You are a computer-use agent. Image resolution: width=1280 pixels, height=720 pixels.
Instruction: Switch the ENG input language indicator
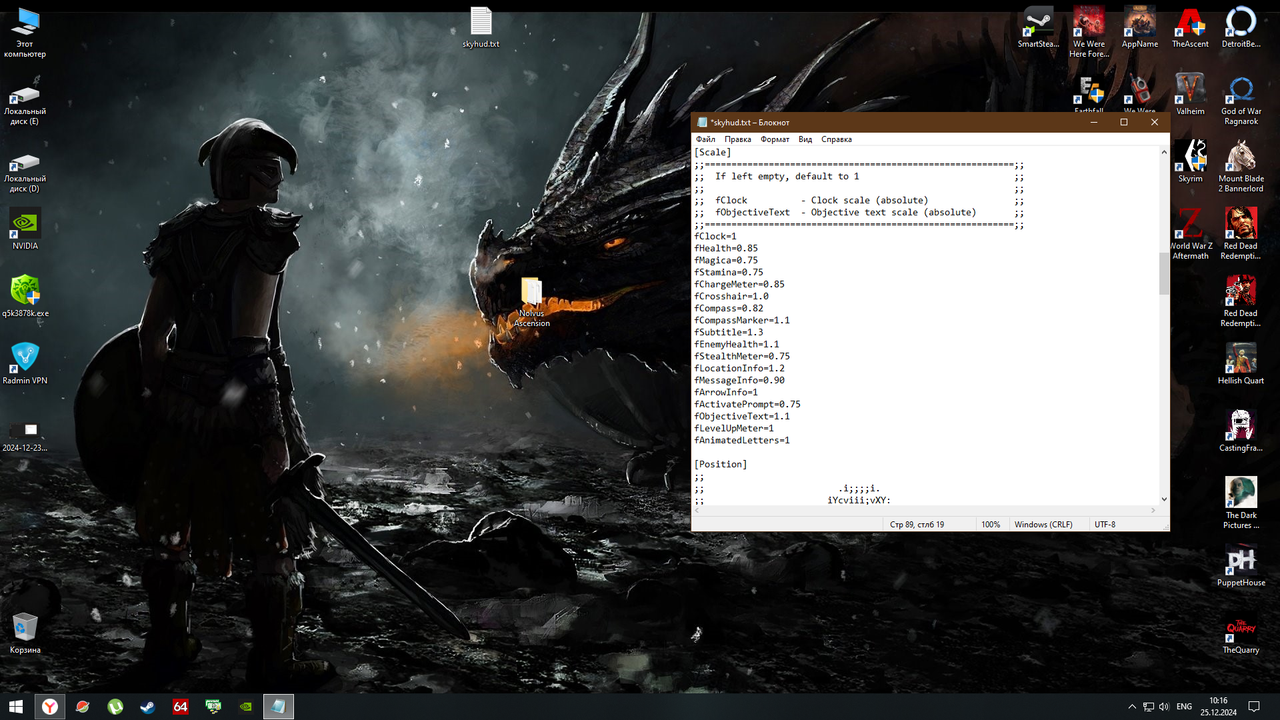click(x=1183, y=707)
